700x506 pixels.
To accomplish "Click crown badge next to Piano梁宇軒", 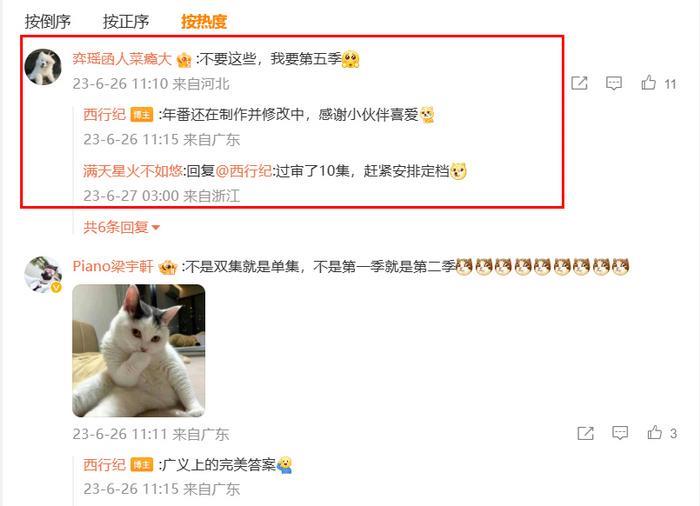I will tap(168, 267).
